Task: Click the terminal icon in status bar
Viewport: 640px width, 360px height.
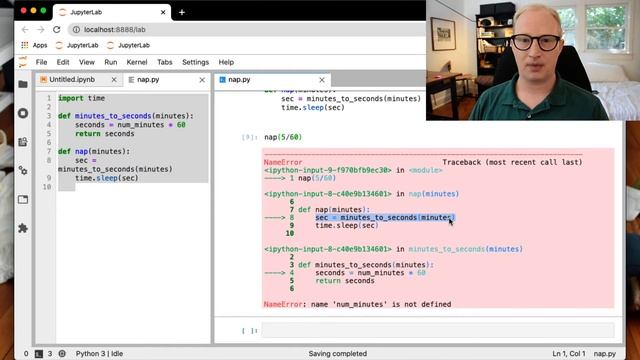Action: tap(39, 354)
